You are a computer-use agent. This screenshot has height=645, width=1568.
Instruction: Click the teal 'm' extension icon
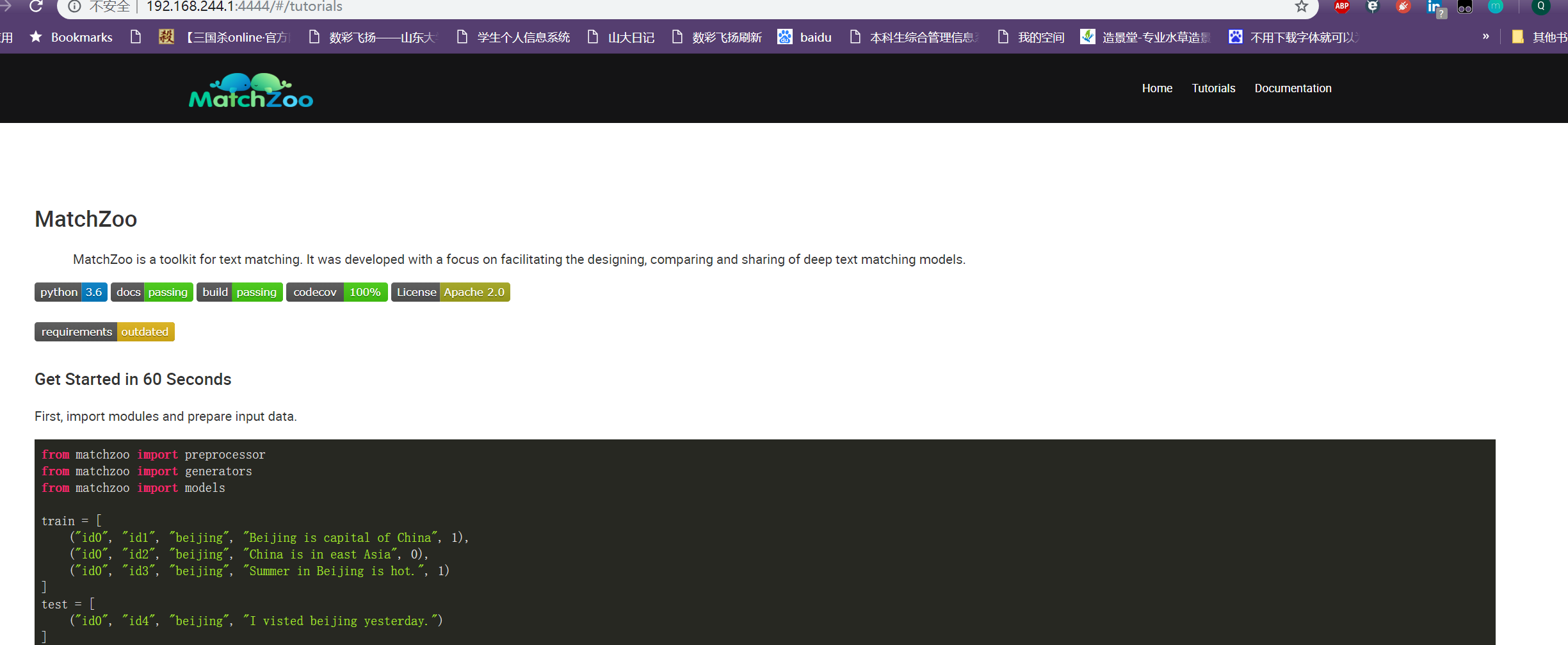point(1496,7)
